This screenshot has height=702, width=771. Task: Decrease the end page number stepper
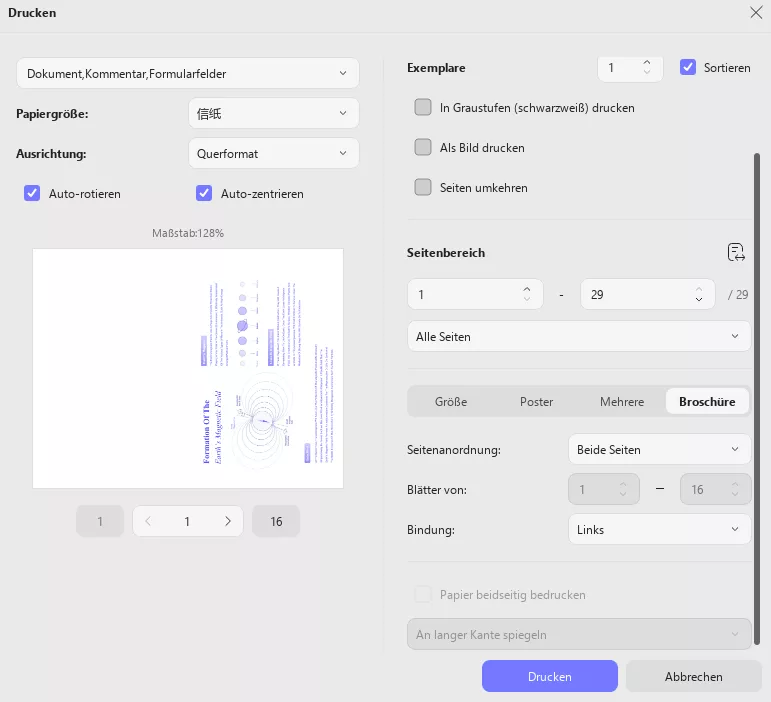tap(699, 301)
